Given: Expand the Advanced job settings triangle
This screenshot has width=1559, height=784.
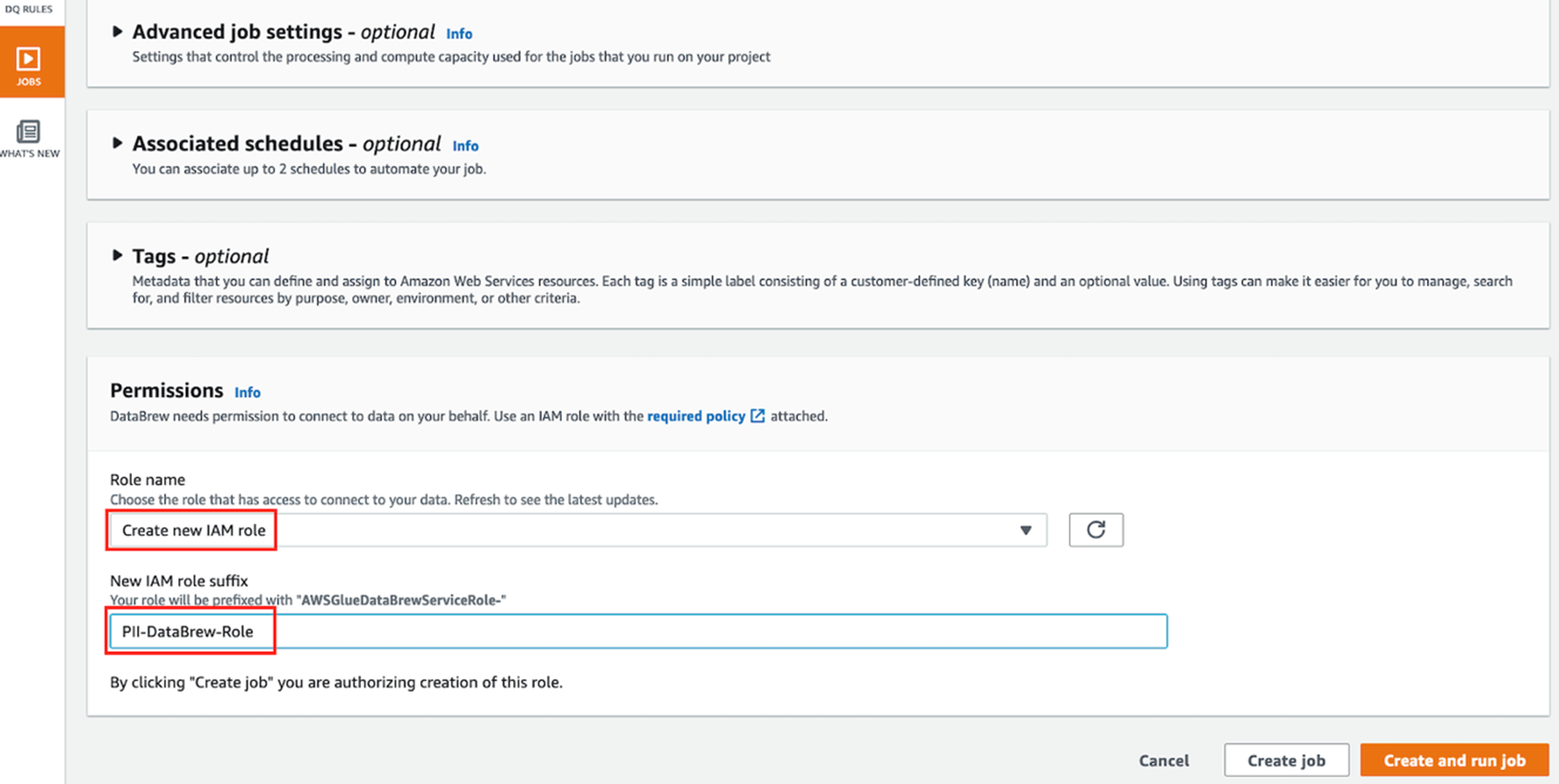Looking at the screenshot, I should pos(118,32).
